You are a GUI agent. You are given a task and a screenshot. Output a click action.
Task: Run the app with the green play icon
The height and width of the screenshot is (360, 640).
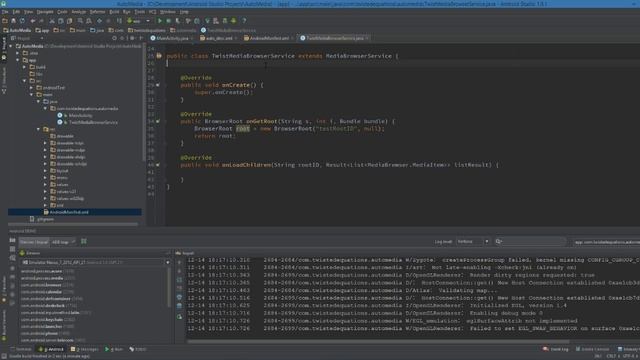point(160,21)
